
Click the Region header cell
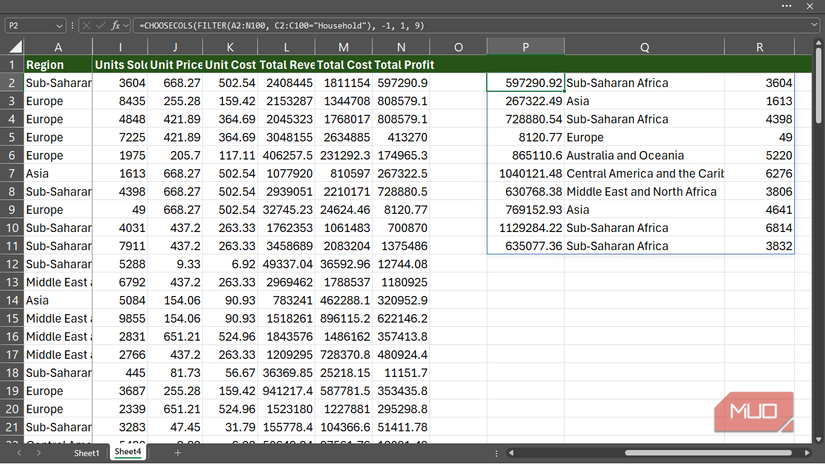tap(58, 65)
